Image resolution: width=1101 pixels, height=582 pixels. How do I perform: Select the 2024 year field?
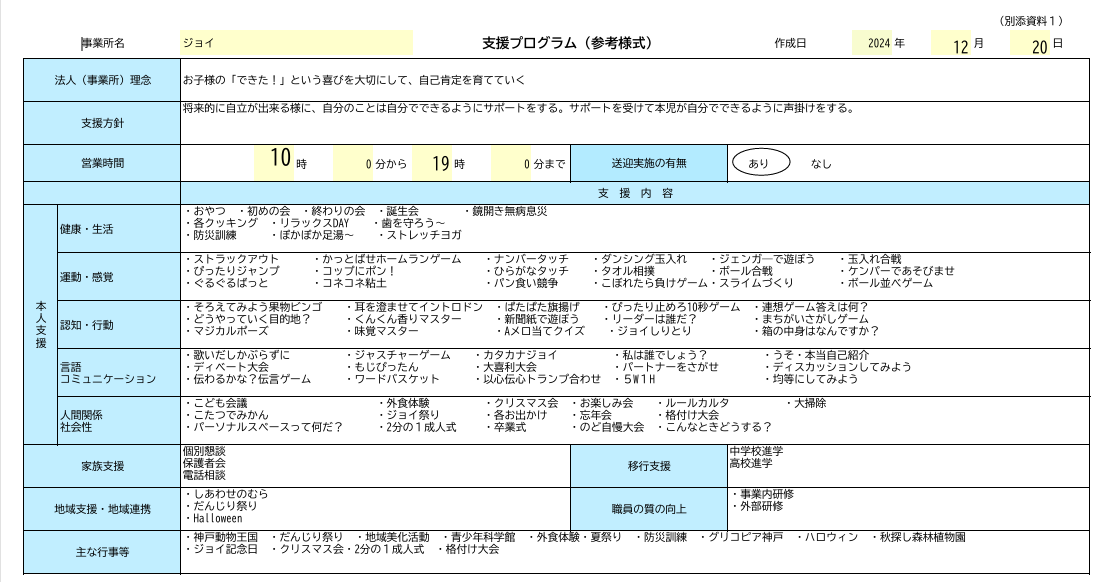(873, 43)
